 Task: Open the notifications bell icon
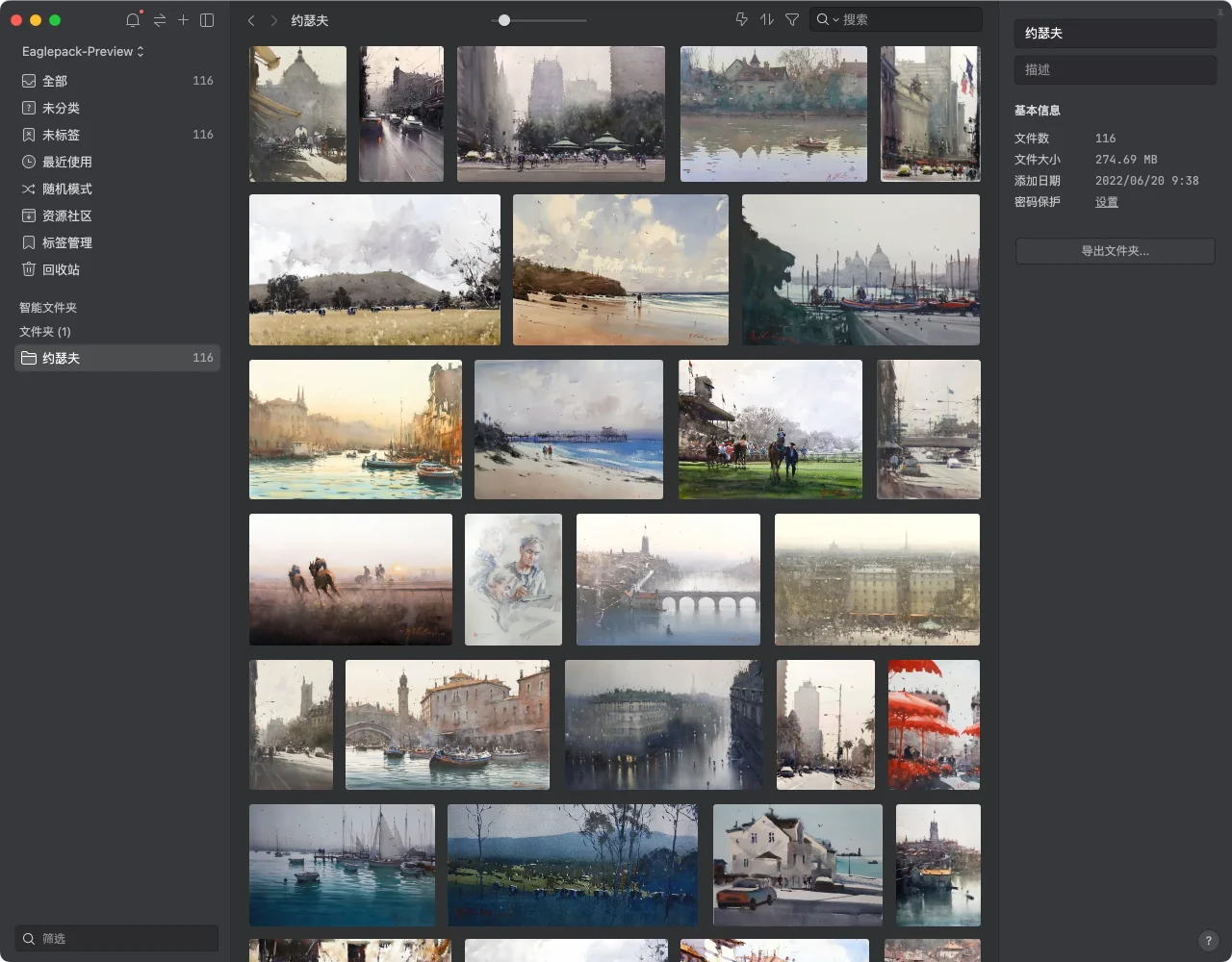pyautogui.click(x=133, y=19)
